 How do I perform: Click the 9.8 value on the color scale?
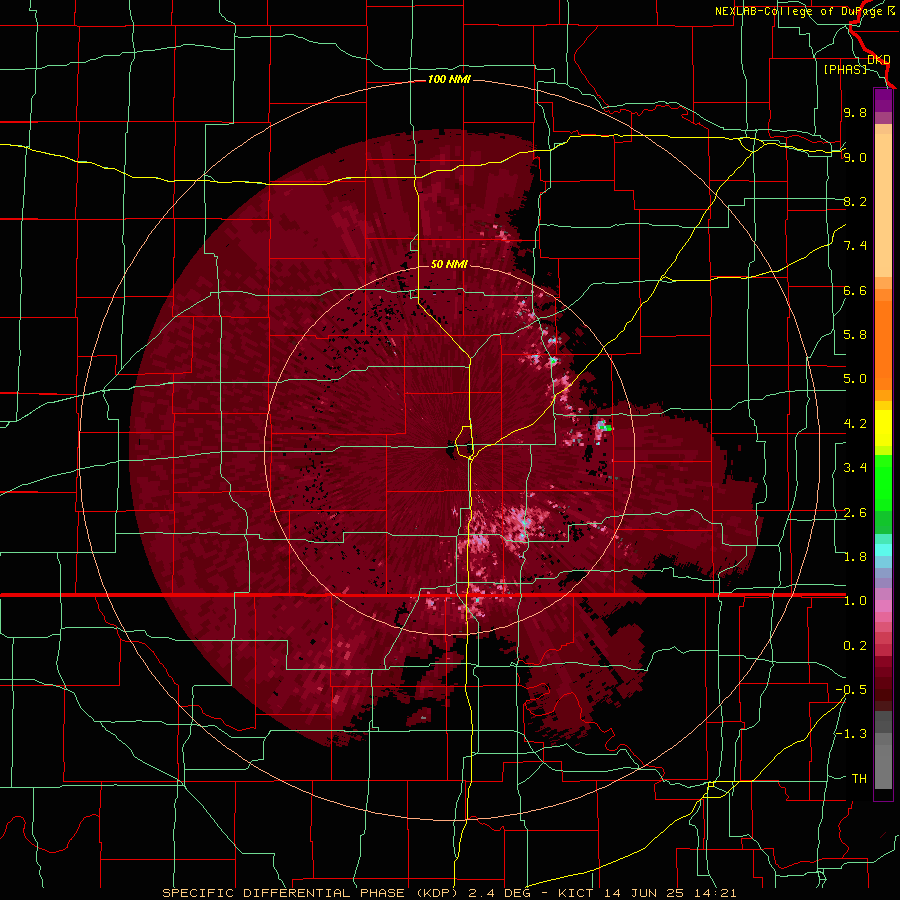tap(855, 112)
